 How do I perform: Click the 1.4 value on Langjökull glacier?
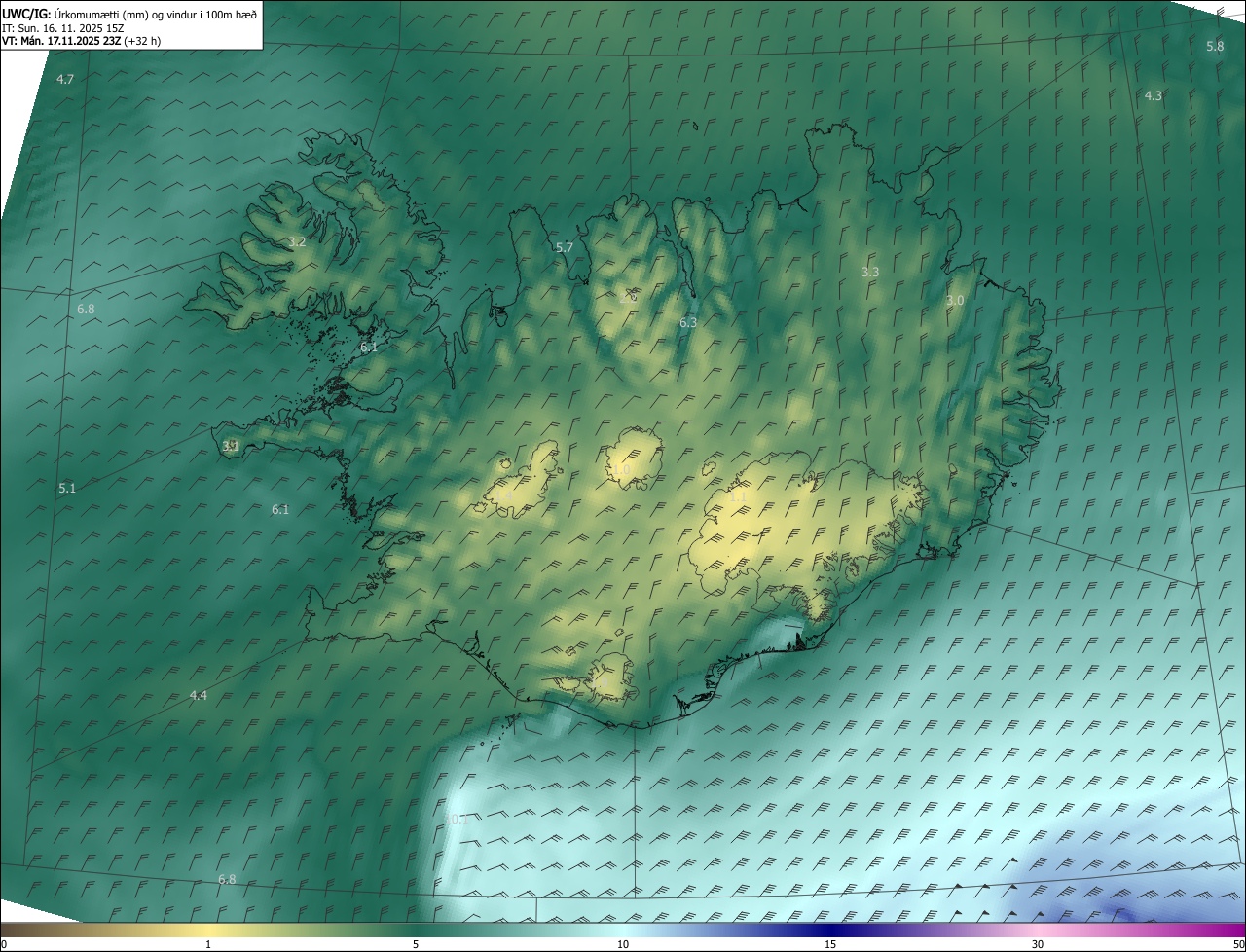click(504, 495)
